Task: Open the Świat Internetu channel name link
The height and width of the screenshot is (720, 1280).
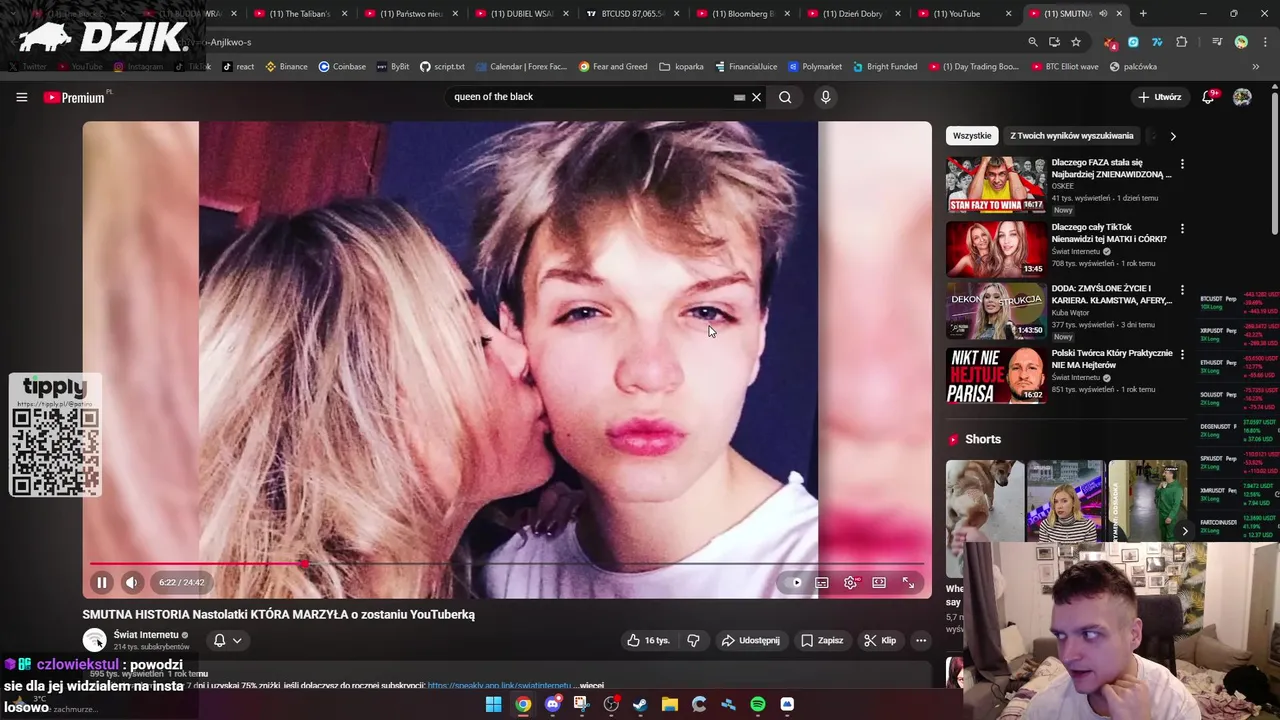Action: (x=145, y=634)
